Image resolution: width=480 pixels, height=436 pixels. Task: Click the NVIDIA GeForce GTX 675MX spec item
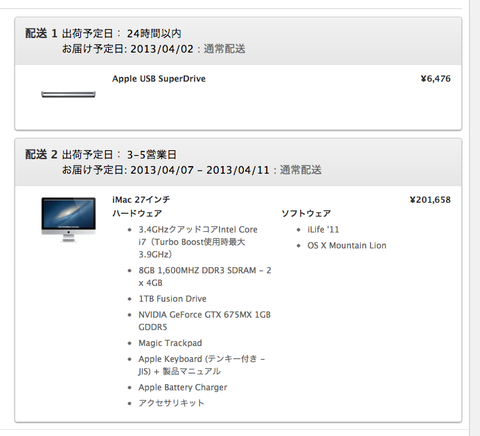[x=204, y=321]
